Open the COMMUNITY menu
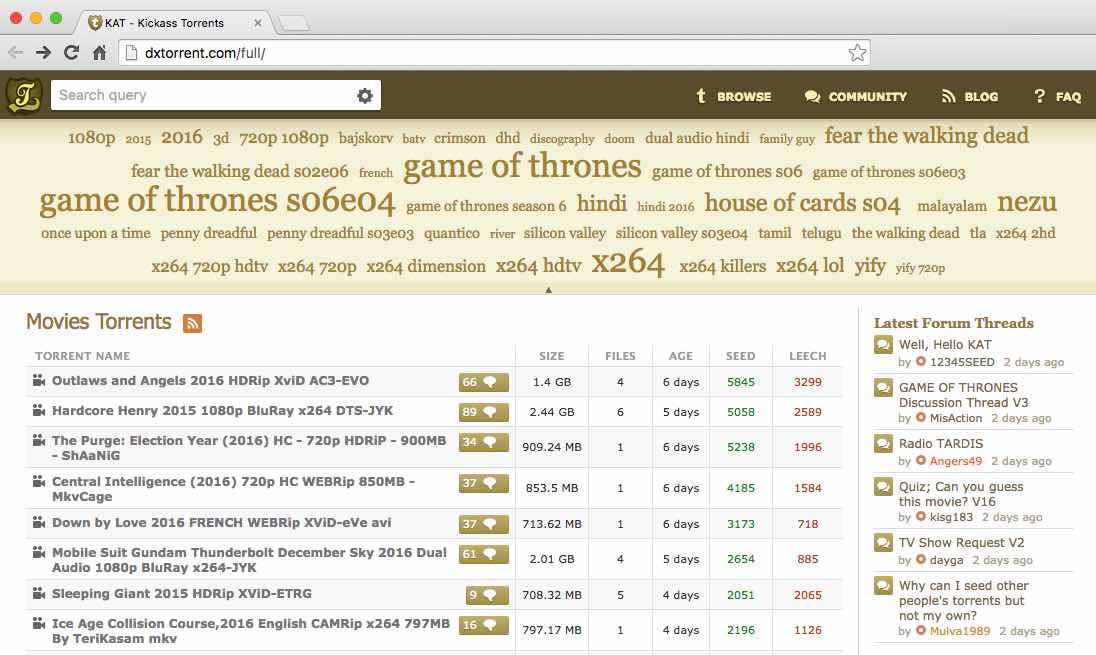Image resolution: width=1096 pixels, height=655 pixels. (x=855, y=96)
